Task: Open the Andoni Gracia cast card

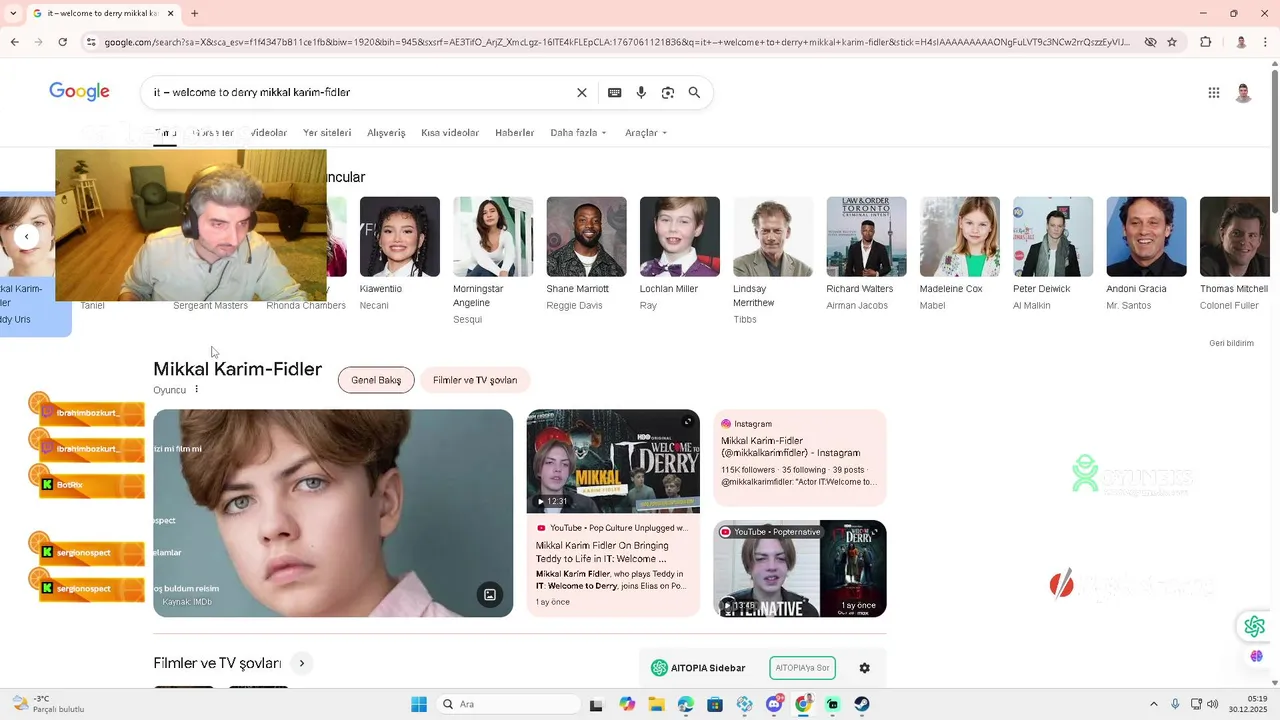Action: tap(1147, 254)
